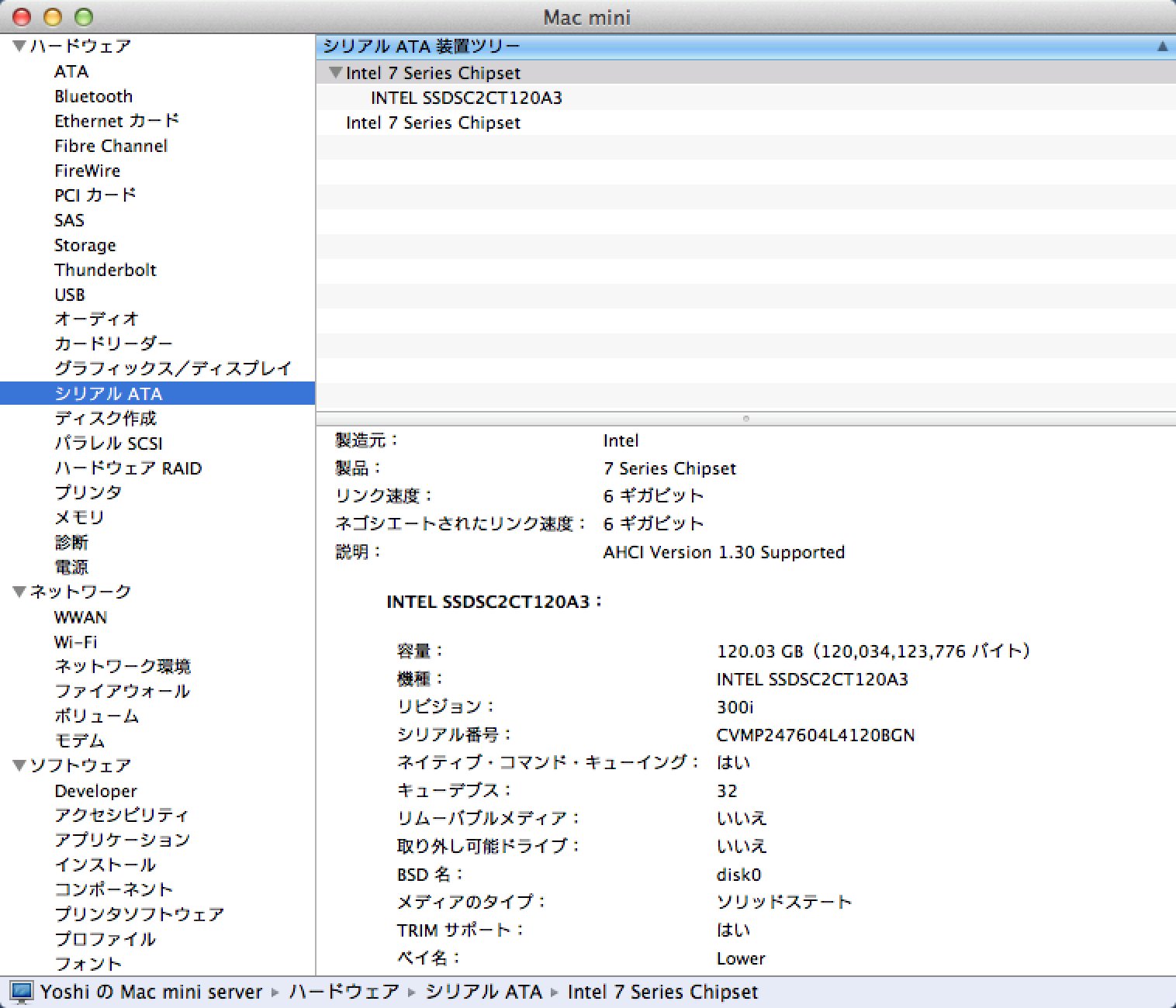The height and width of the screenshot is (1008, 1176).
Task: Select WWAN under ネットワーク
Action: 81,617
